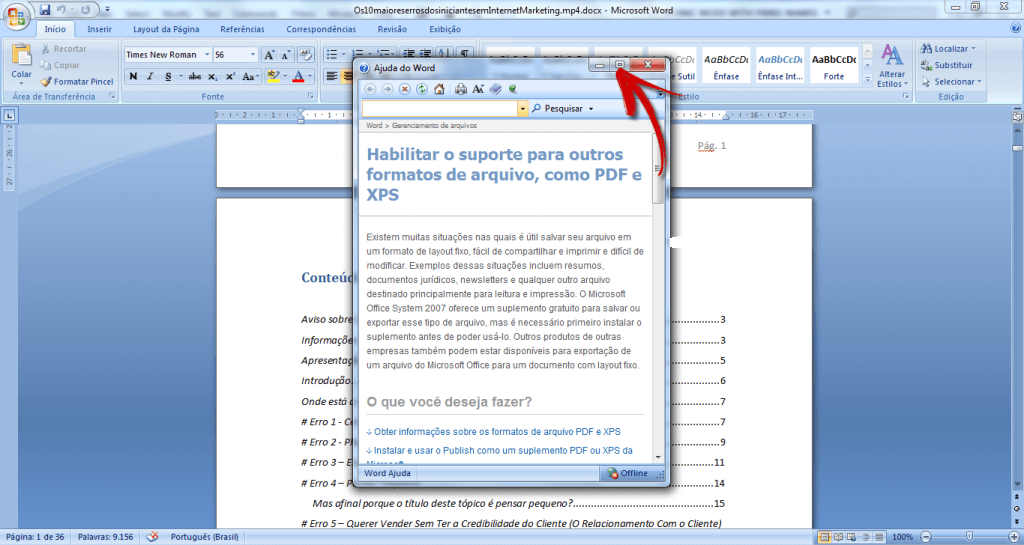Image resolution: width=1024 pixels, height=545 pixels.
Task: Open the font color dropdown arrow
Action: 310,76
